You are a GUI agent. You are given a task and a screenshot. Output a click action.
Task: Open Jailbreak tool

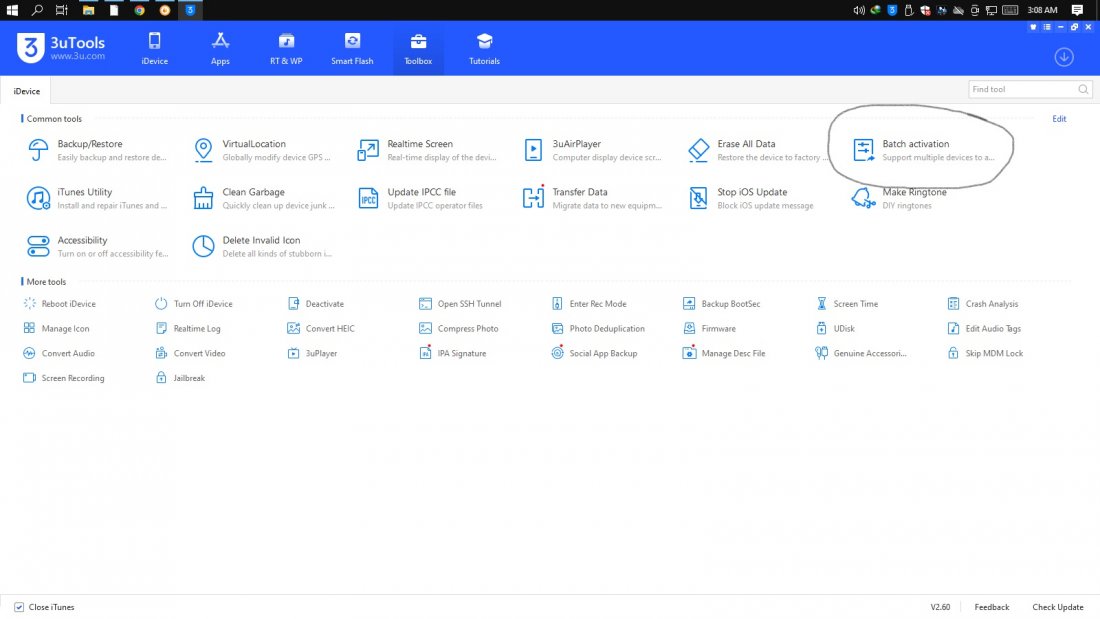180,378
